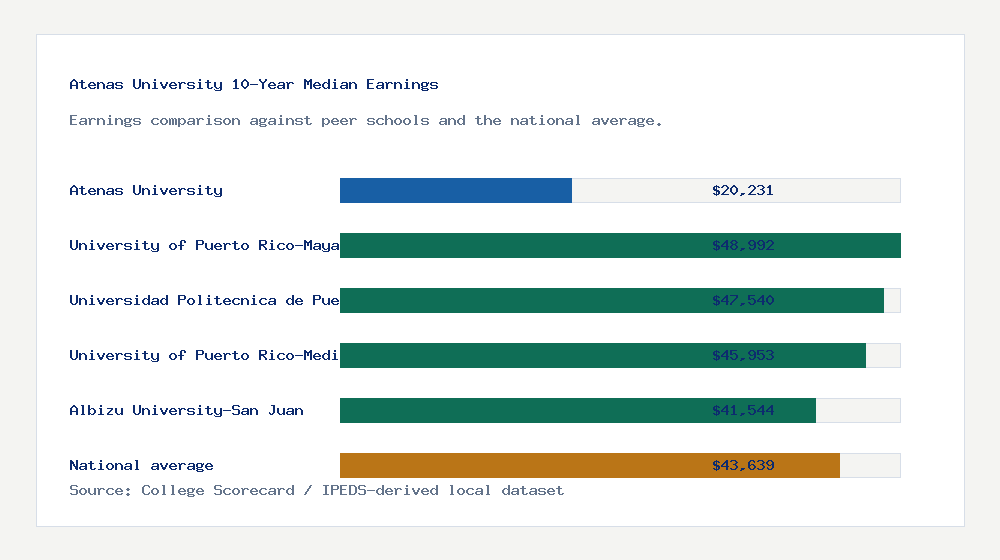
Task: Click the blue Atenas University earnings bar
Action: point(456,191)
